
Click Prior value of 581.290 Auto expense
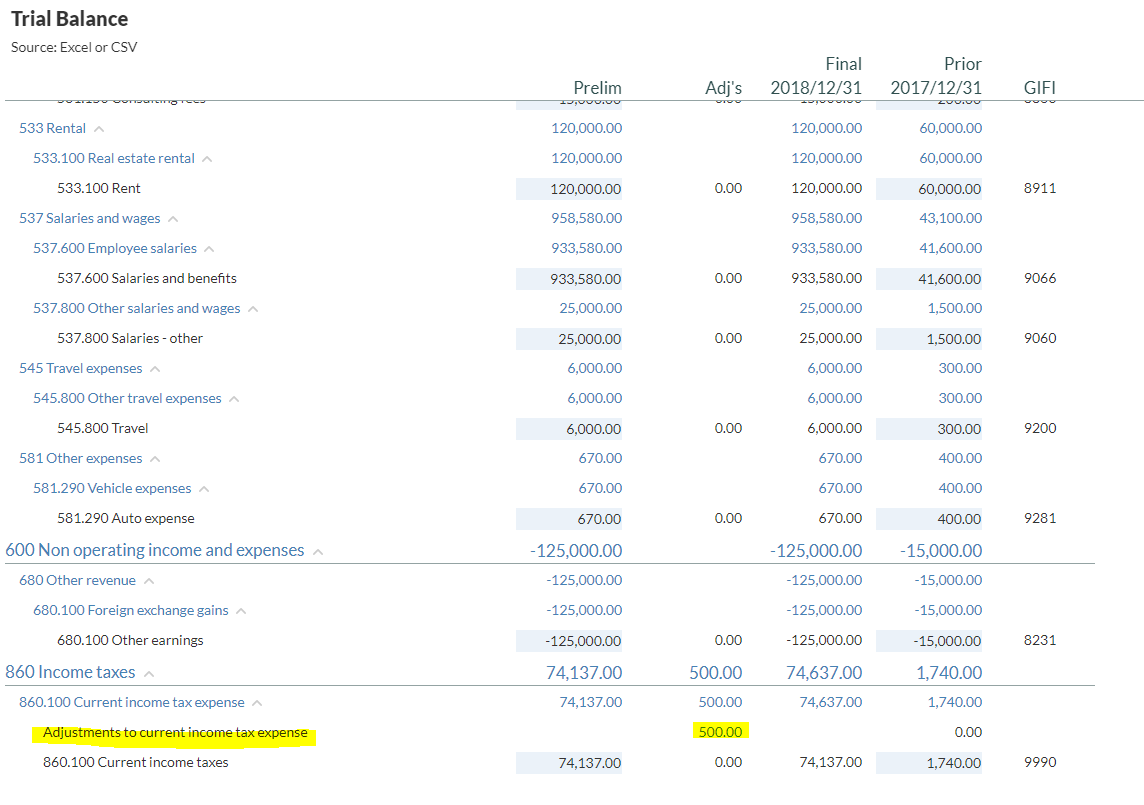(928, 519)
